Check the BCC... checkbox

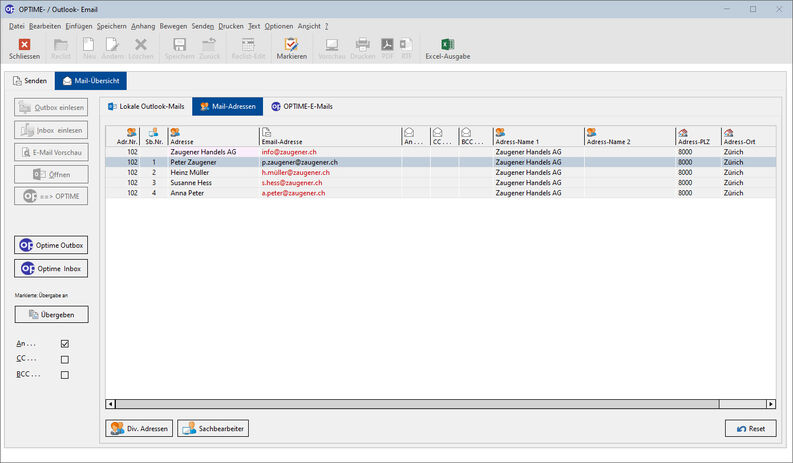pyautogui.click(x=65, y=375)
